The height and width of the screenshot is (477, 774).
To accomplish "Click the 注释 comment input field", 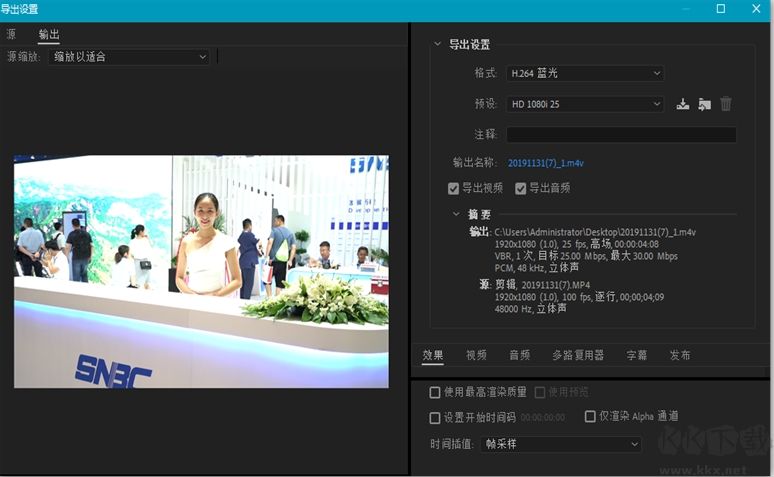I will coord(620,134).
